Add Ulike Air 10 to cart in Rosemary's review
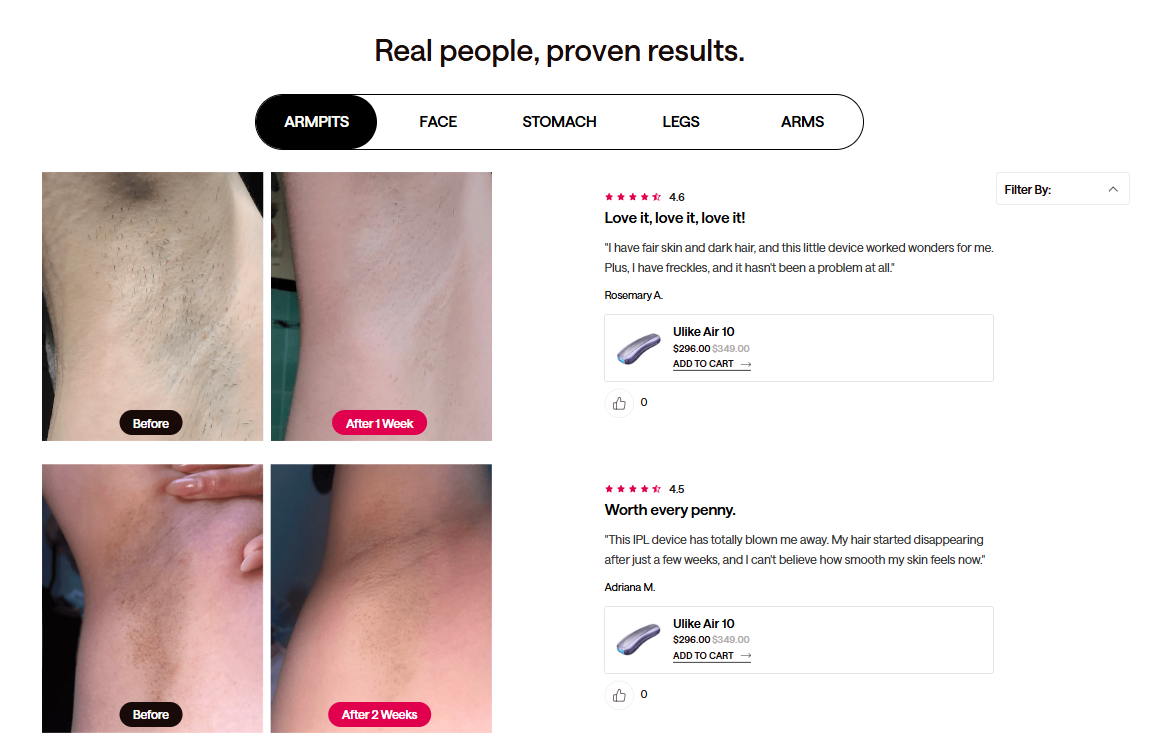The height and width of the screenshot is (749, 1156). coord(711,364)
